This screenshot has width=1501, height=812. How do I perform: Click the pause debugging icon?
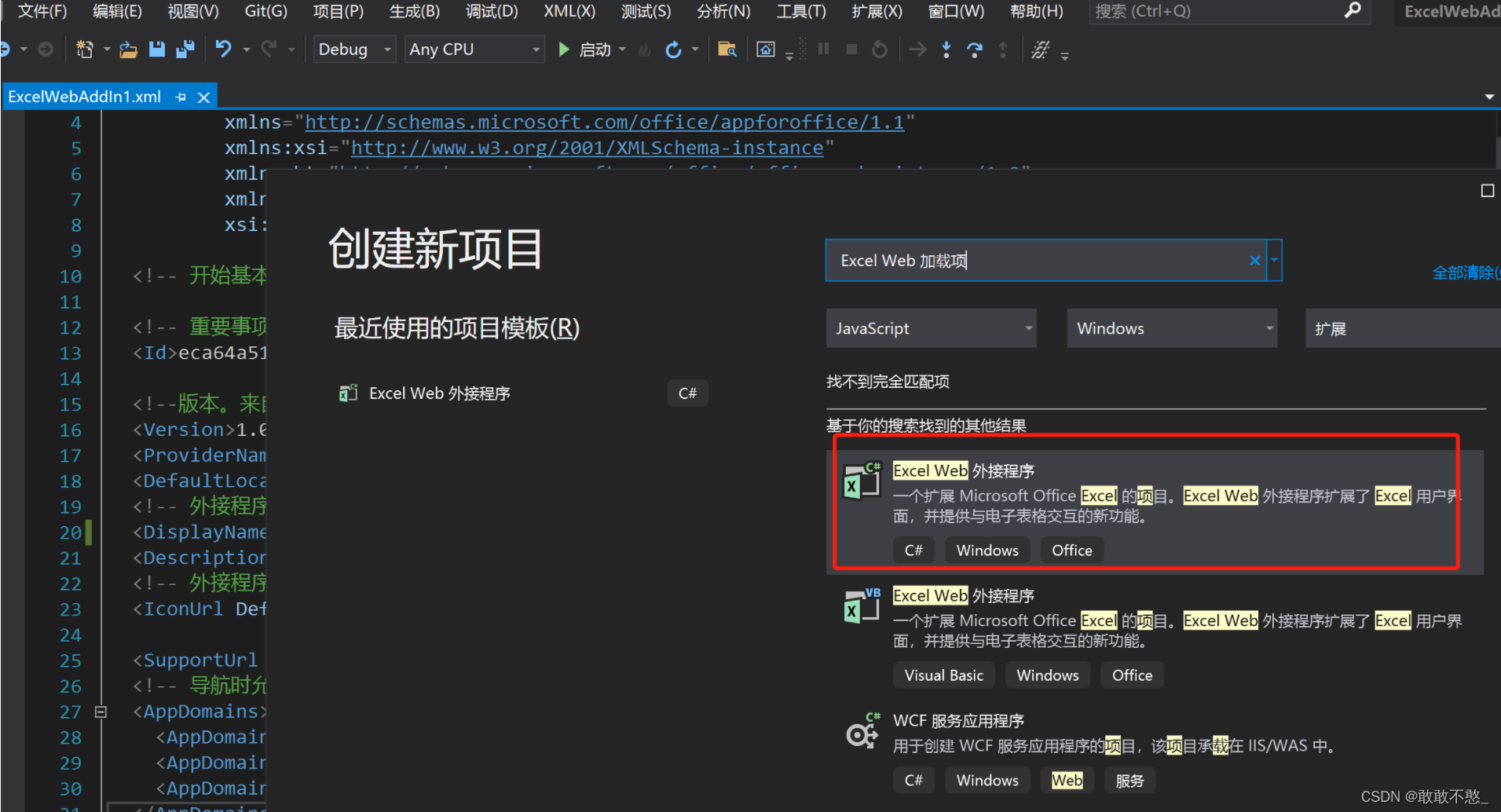[823, 49]
